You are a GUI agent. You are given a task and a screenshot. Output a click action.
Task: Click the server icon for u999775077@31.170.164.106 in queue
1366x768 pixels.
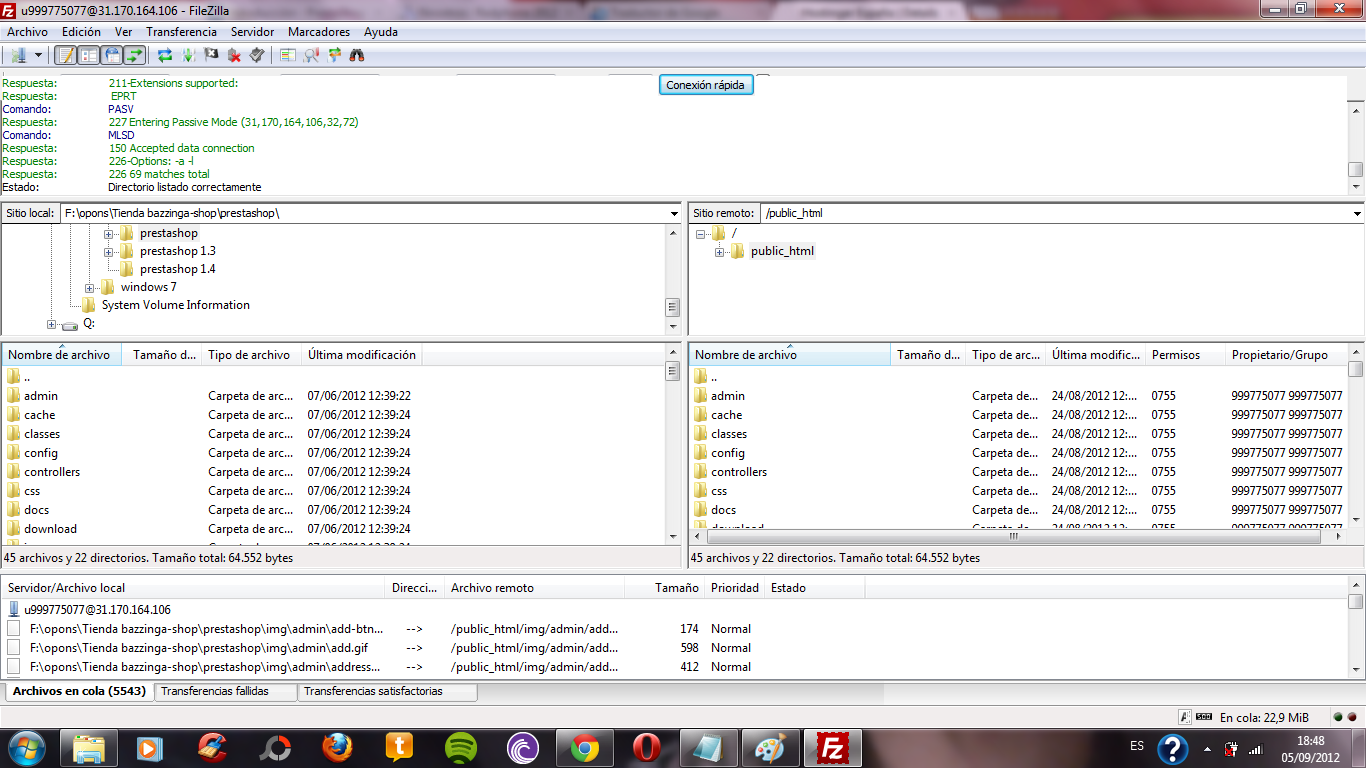[x=14, y=609]
